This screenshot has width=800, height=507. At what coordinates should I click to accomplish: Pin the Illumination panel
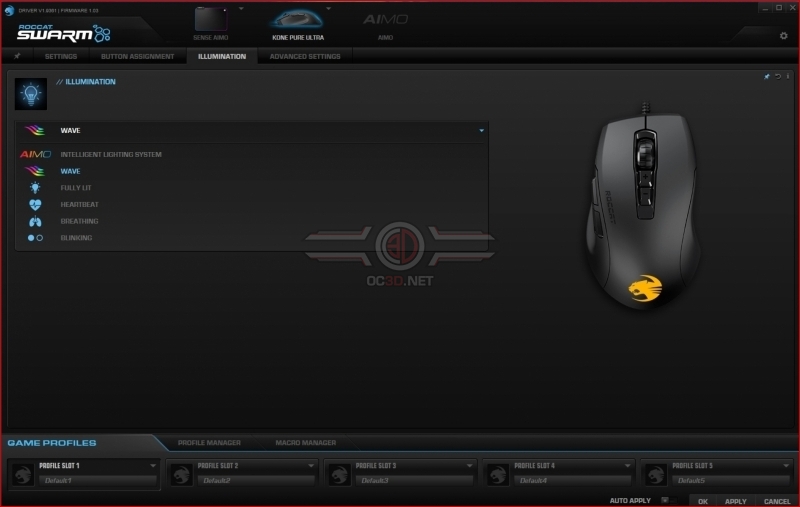coord(766,77)
